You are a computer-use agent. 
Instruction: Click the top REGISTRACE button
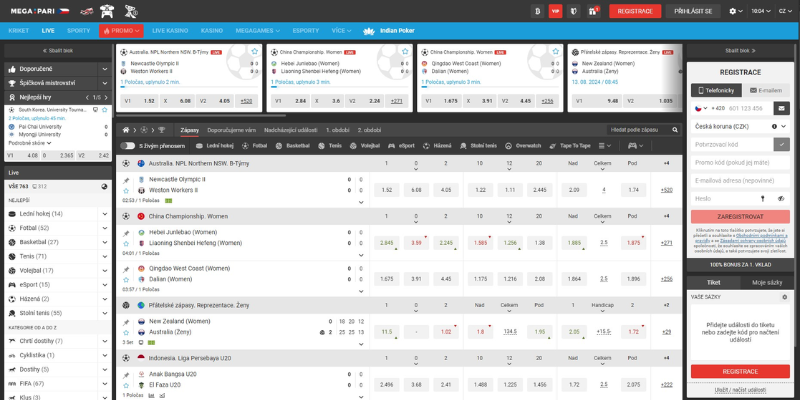point(635,11)
